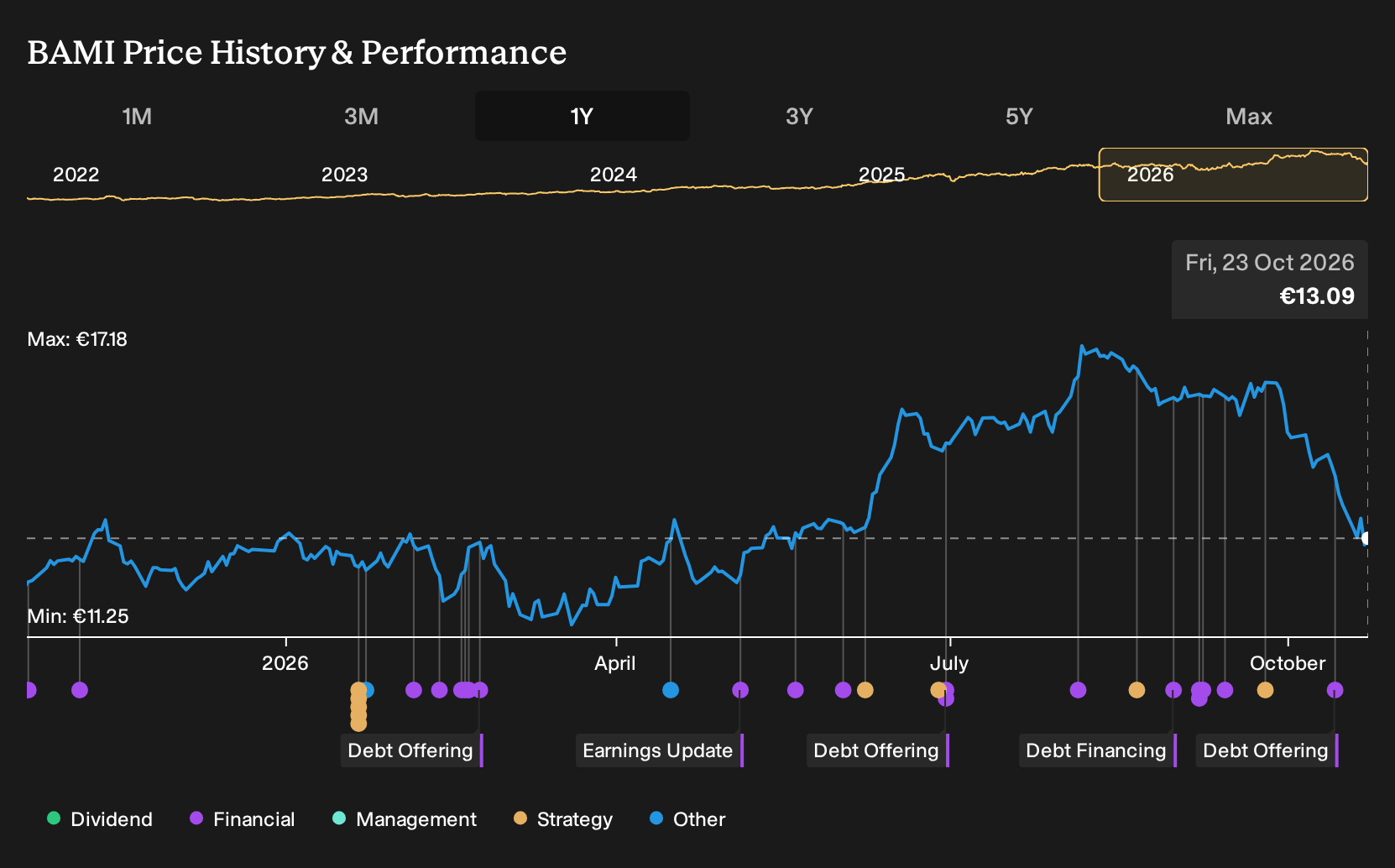The image size is (1395, 868).
Task: Click the Min: €11.25 label
Action: [x=78, y=616]
